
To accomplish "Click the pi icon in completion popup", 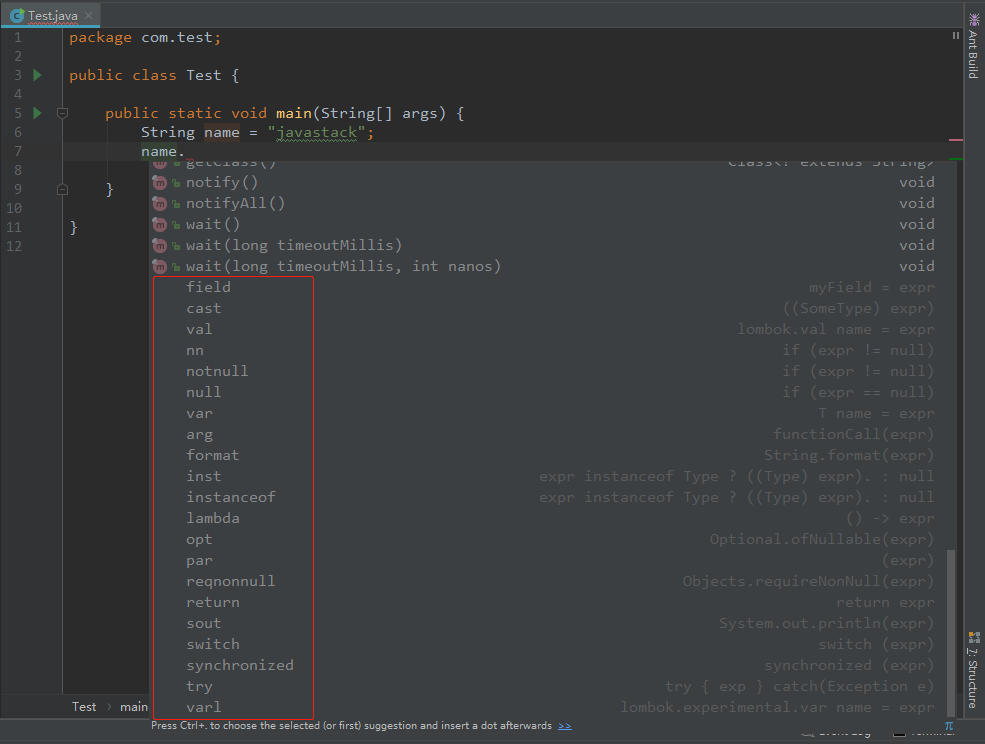I will [x=949, y=726].
